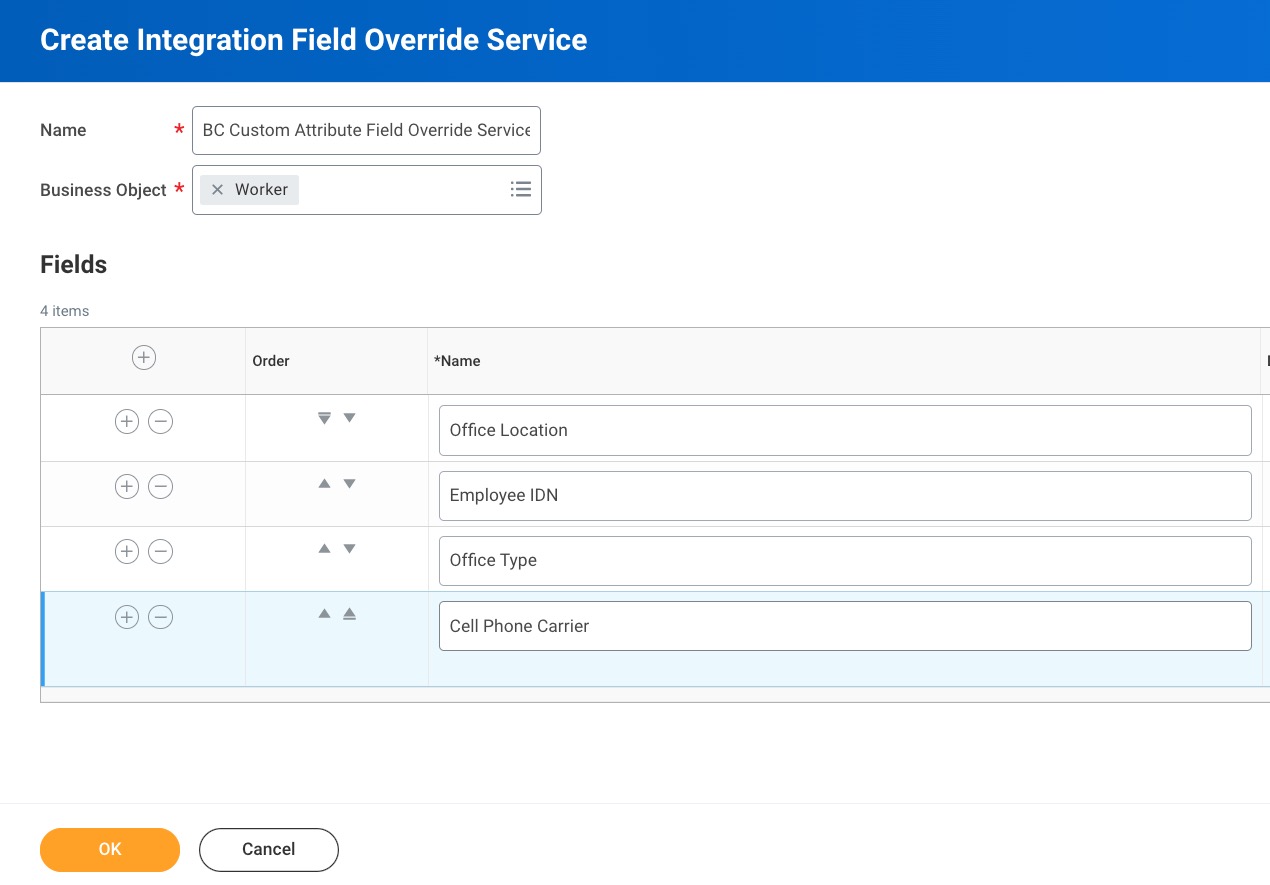
Task: Cancel the override service creation
Action: coord(268,849)
